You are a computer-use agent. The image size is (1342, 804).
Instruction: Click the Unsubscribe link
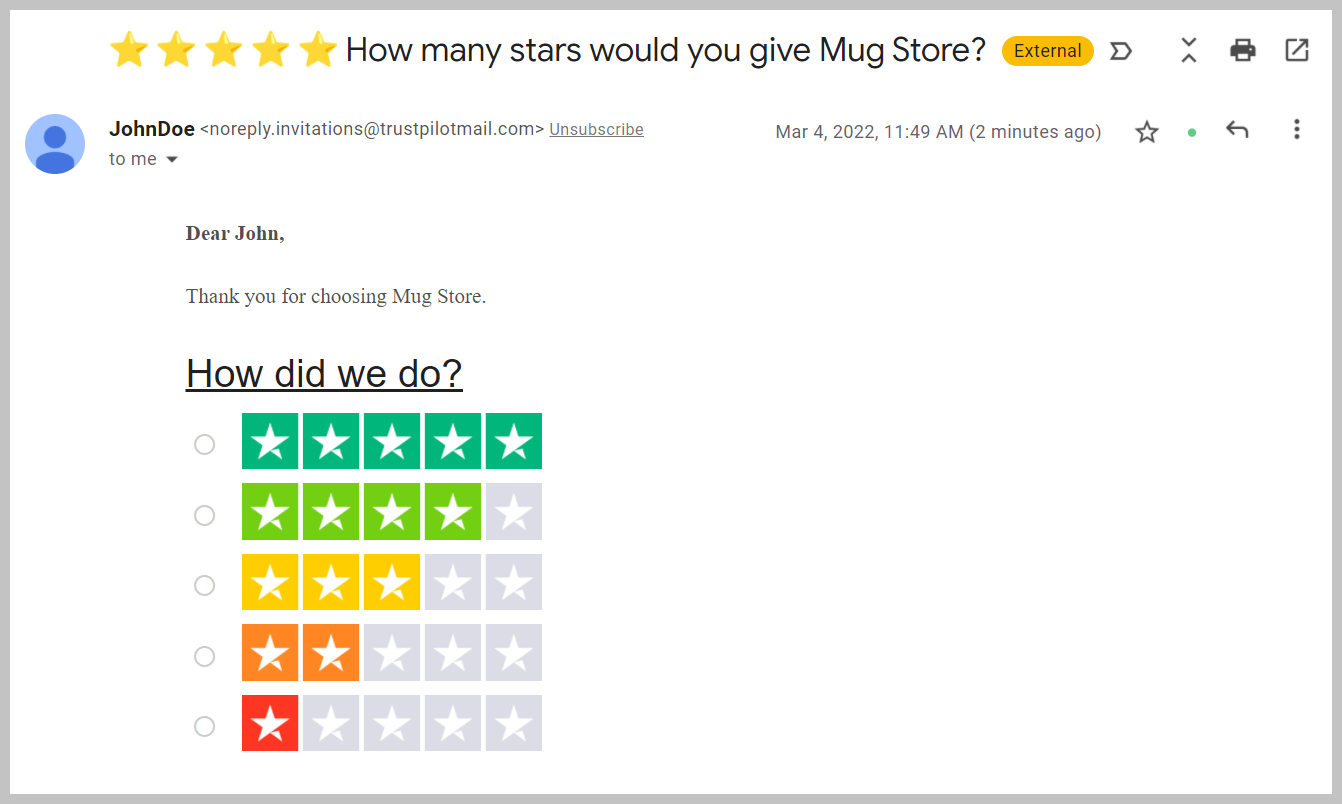pyautogui.click(x=596, y=129)
